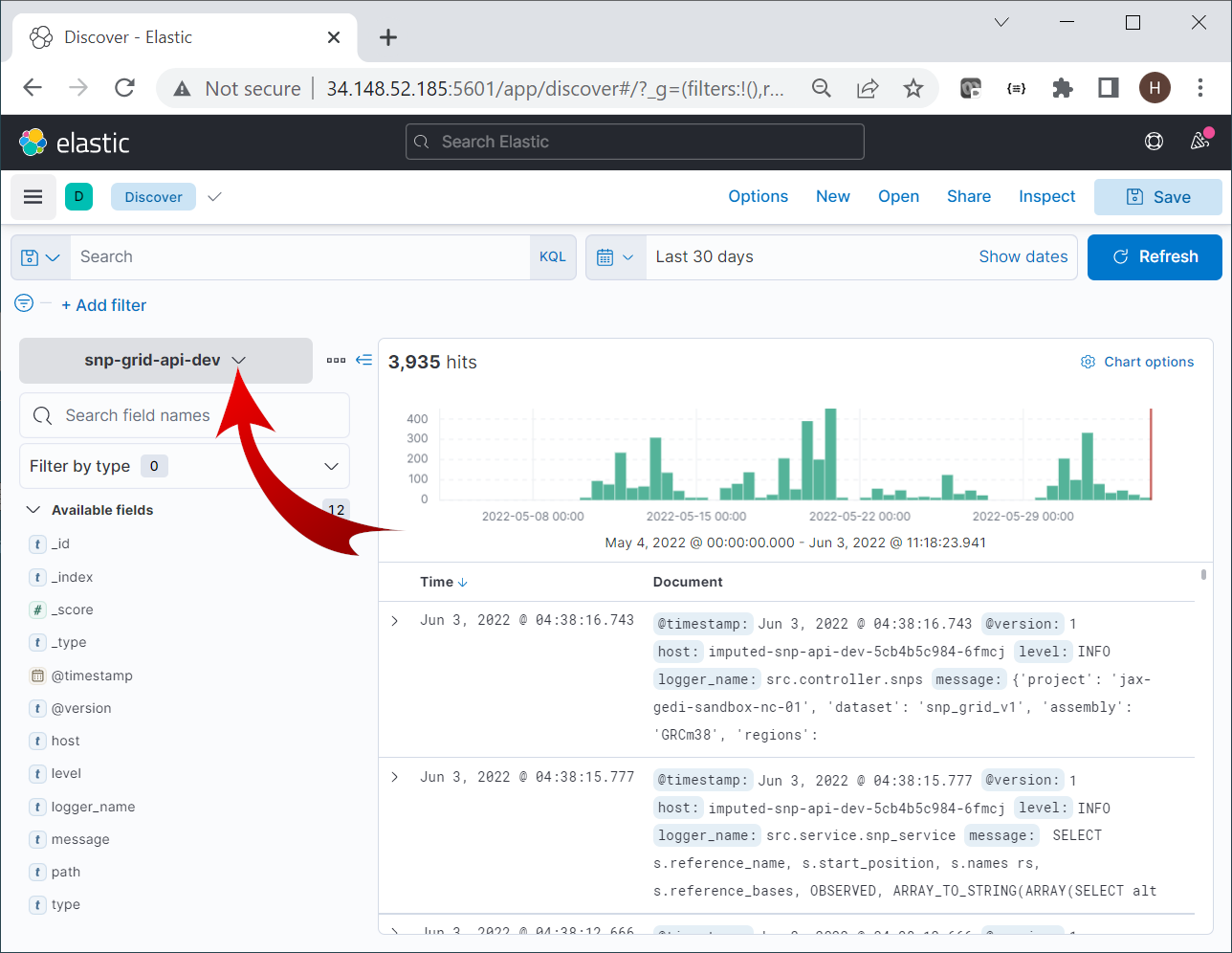
Task: Click browser share icon in address bar
Action: pyautogui.click(x=868, y=88)
